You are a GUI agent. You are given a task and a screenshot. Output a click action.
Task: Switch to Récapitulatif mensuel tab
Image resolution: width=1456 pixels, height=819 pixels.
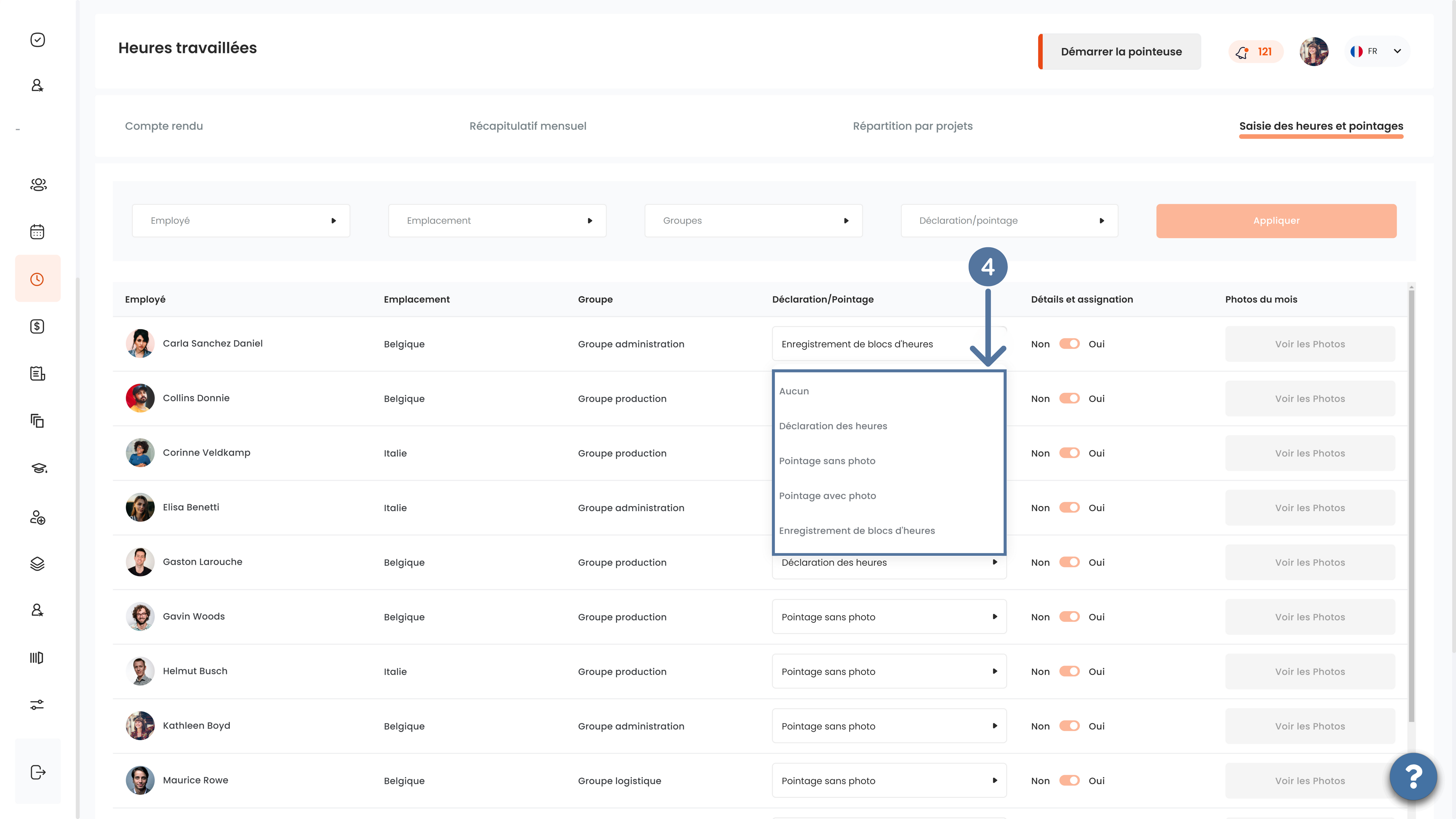527,126
